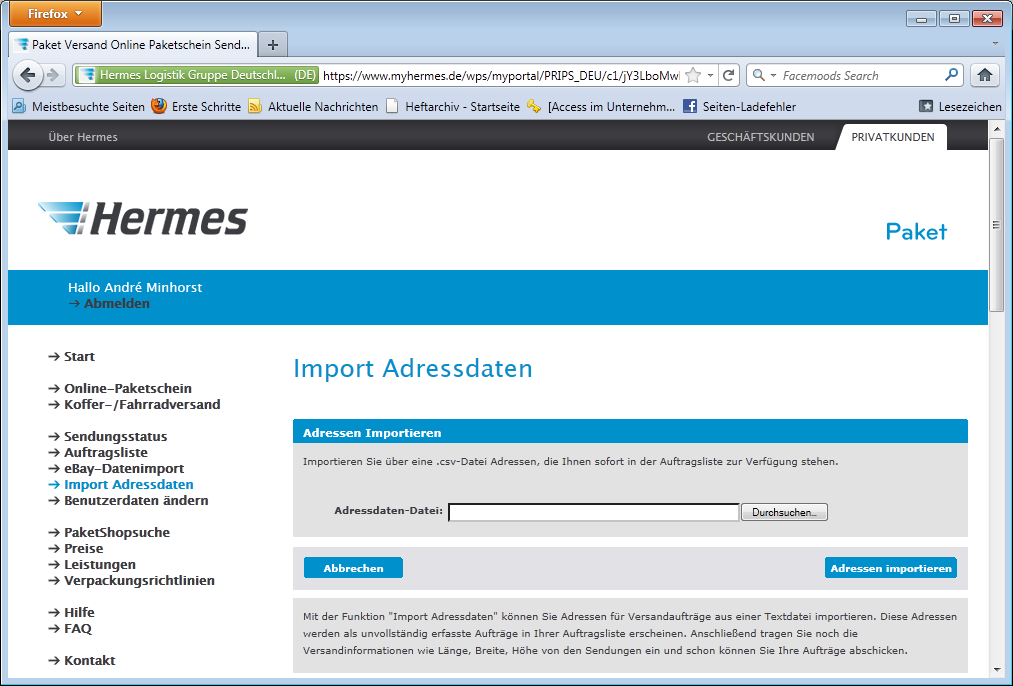Click the browser forward arrow button
The width and height of the screenshot is (1013, 686).
(53, 75)
